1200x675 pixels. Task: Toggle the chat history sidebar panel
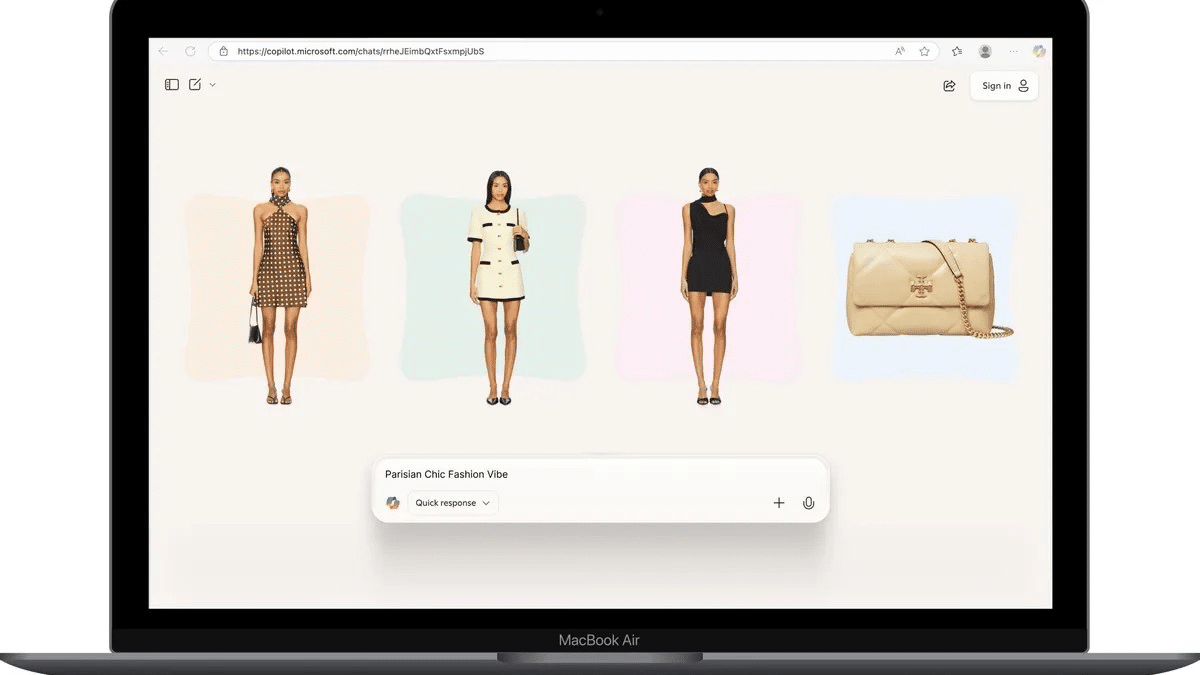(171, 84)
